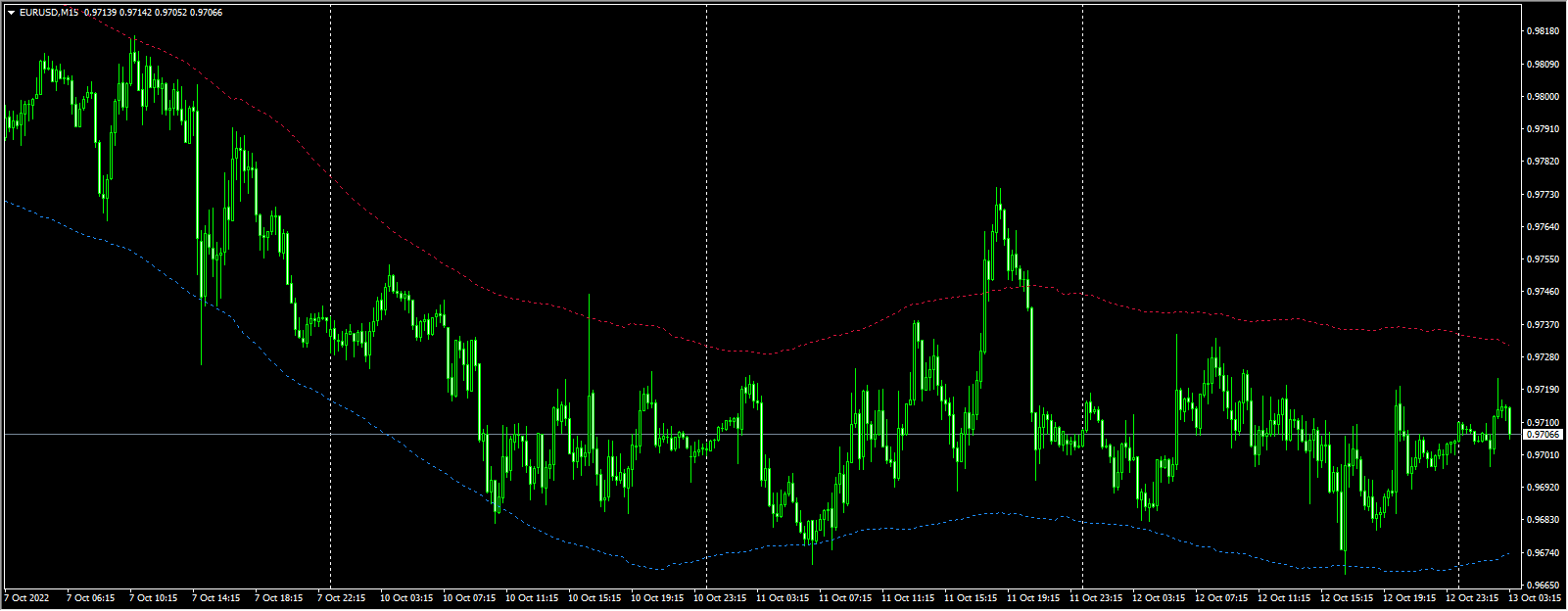
Task: Click the 0.98000 price scale label
Action: pos(1544,97)
